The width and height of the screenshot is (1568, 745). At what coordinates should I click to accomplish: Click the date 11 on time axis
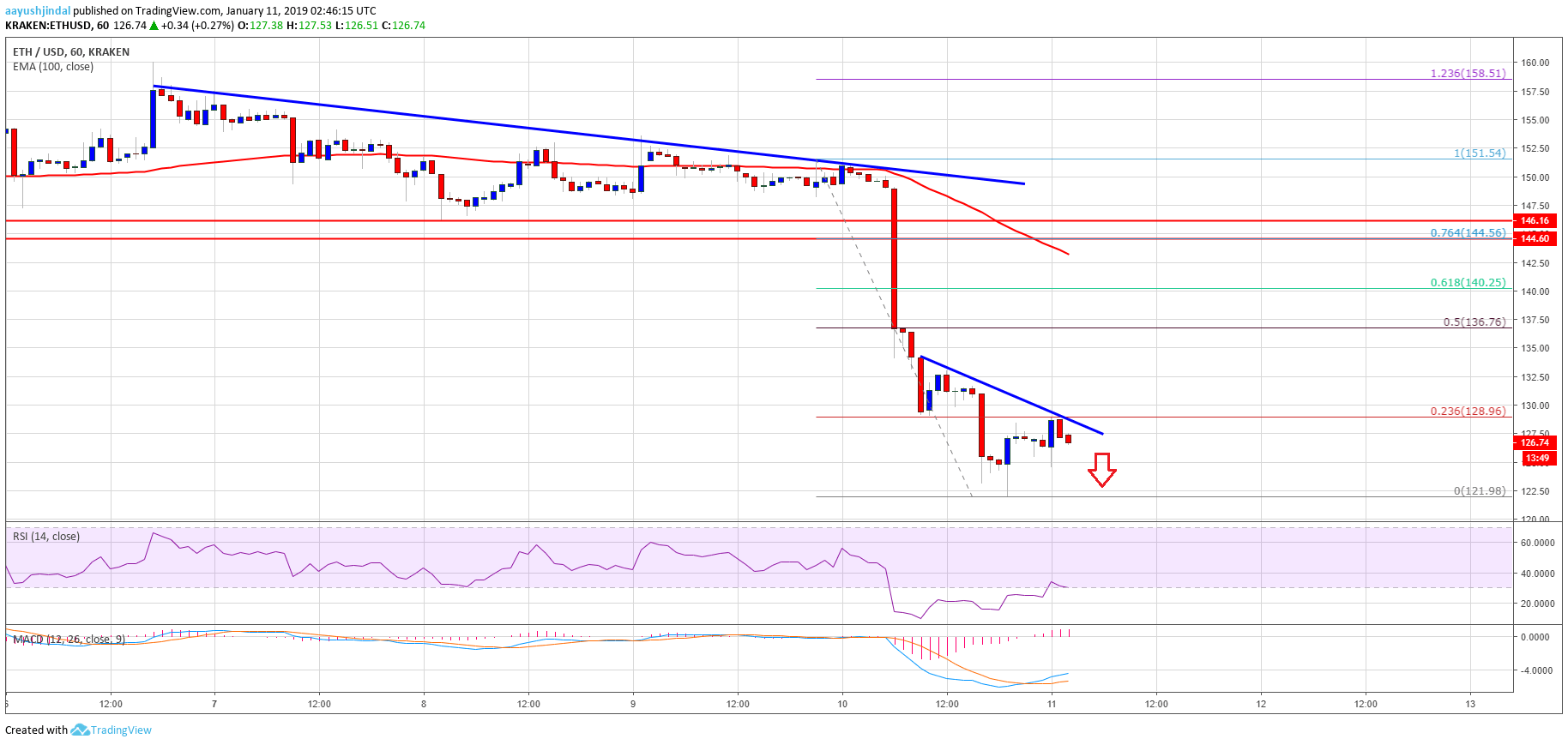[x=1052, y=704]
